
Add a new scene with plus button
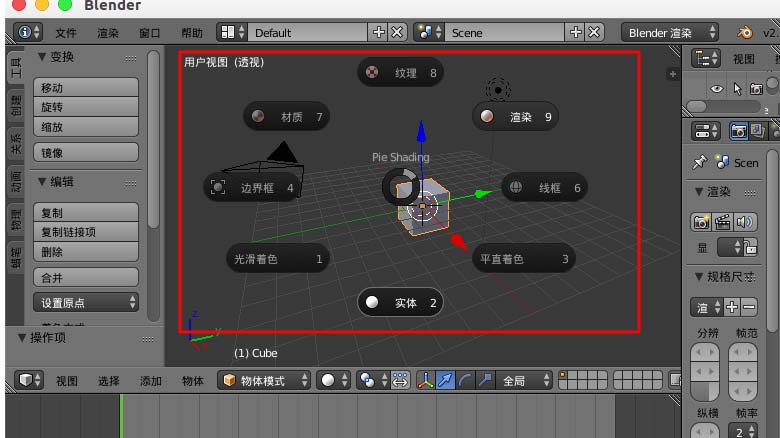coord(576,32)
